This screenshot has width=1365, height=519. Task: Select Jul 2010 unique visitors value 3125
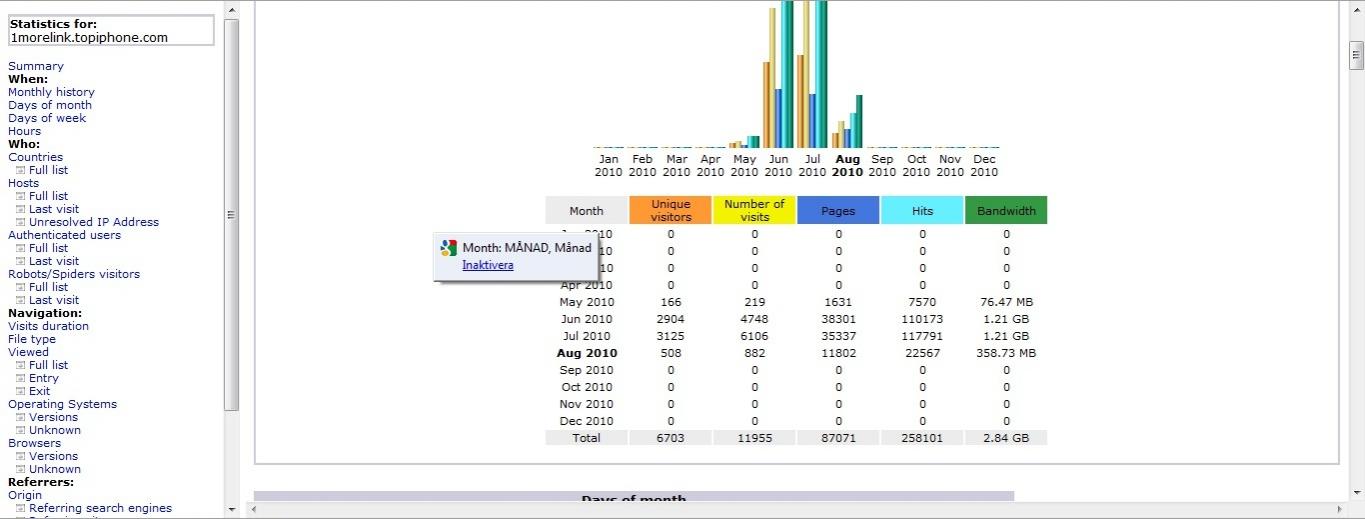point(671,336)
